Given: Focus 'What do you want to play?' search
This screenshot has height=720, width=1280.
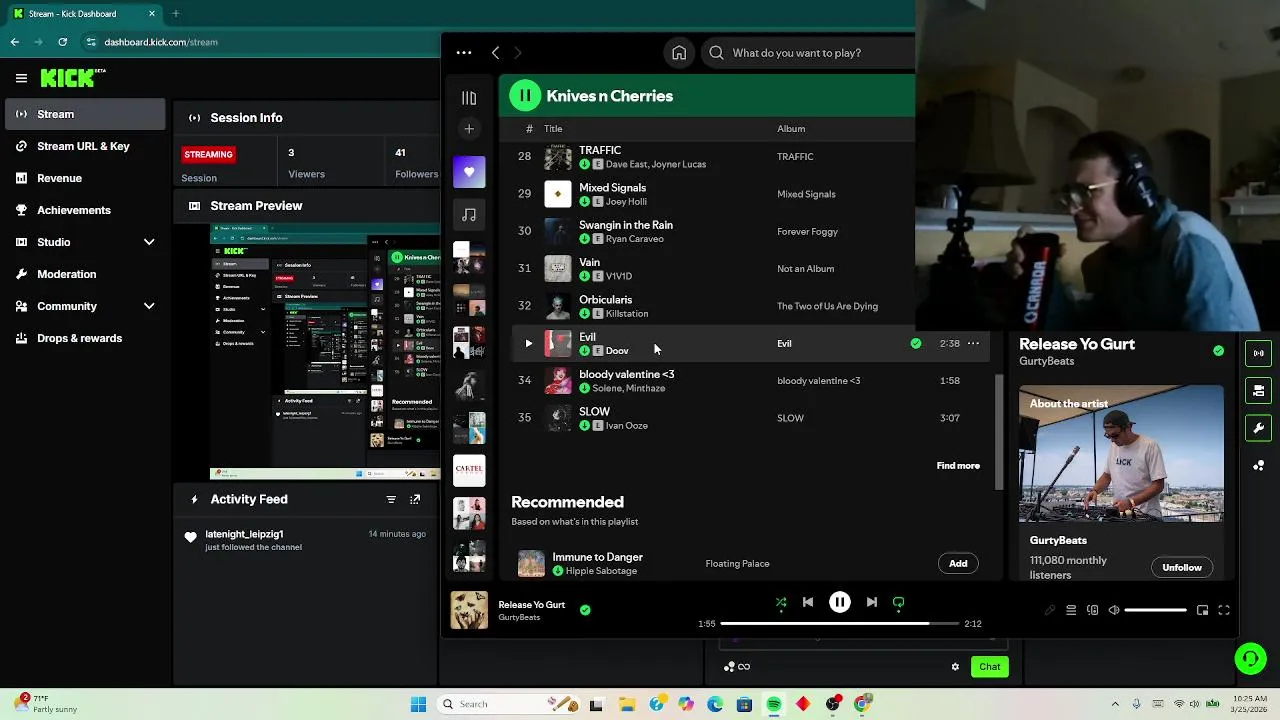Looking at the screenshot, I should point(810,53).
